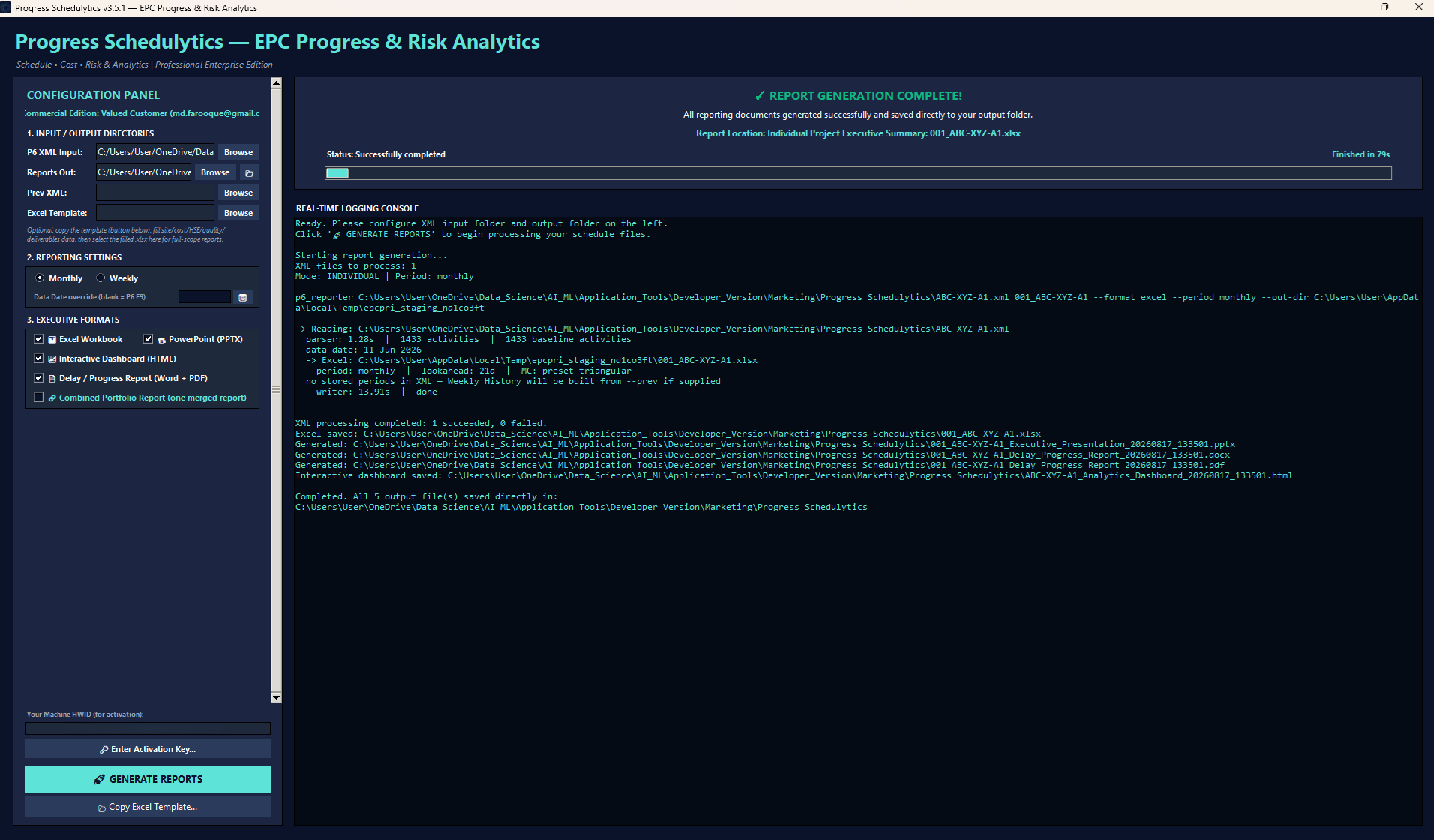Click Copy Excel Template button
The width and height of the screenshot is (1434, 840).
[148, 807]
